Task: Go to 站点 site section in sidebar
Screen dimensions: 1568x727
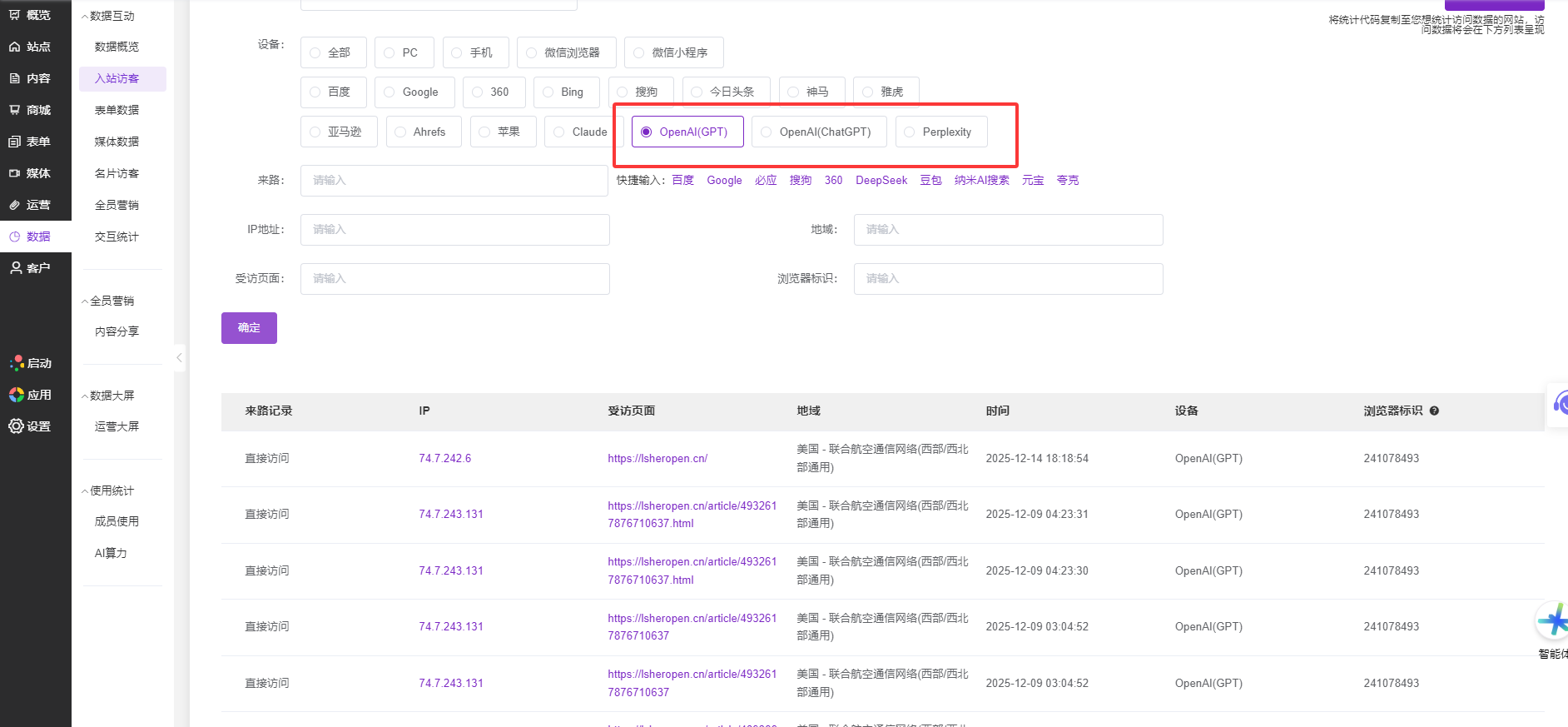Action: pyautogui.click(x=15, y=47)
